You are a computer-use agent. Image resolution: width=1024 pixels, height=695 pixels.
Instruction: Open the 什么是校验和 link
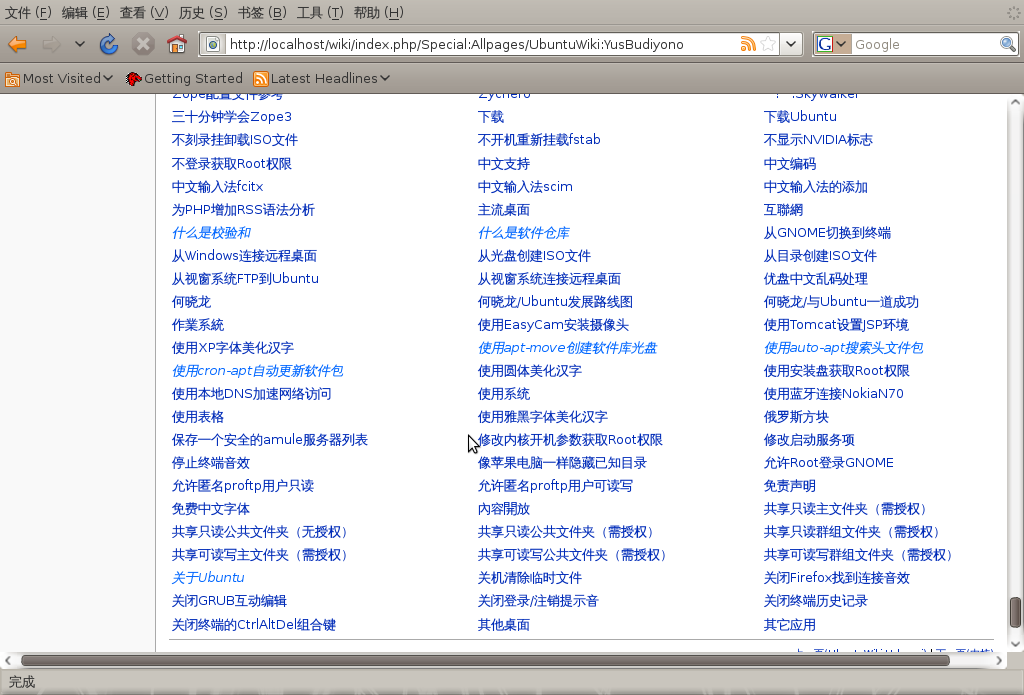(211, 233)
